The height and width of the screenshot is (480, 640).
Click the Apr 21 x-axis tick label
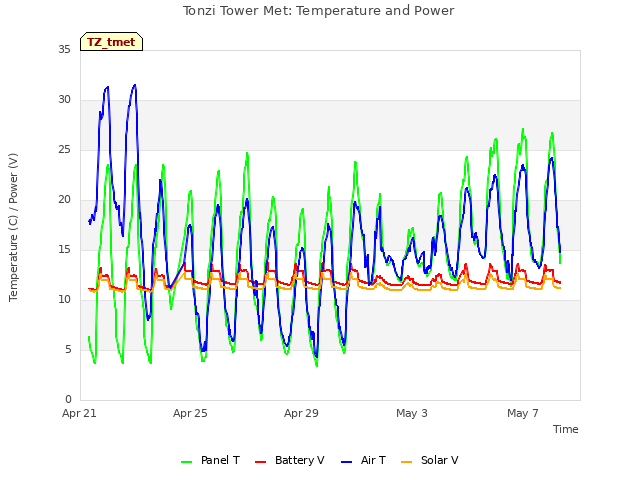[79, 413]
